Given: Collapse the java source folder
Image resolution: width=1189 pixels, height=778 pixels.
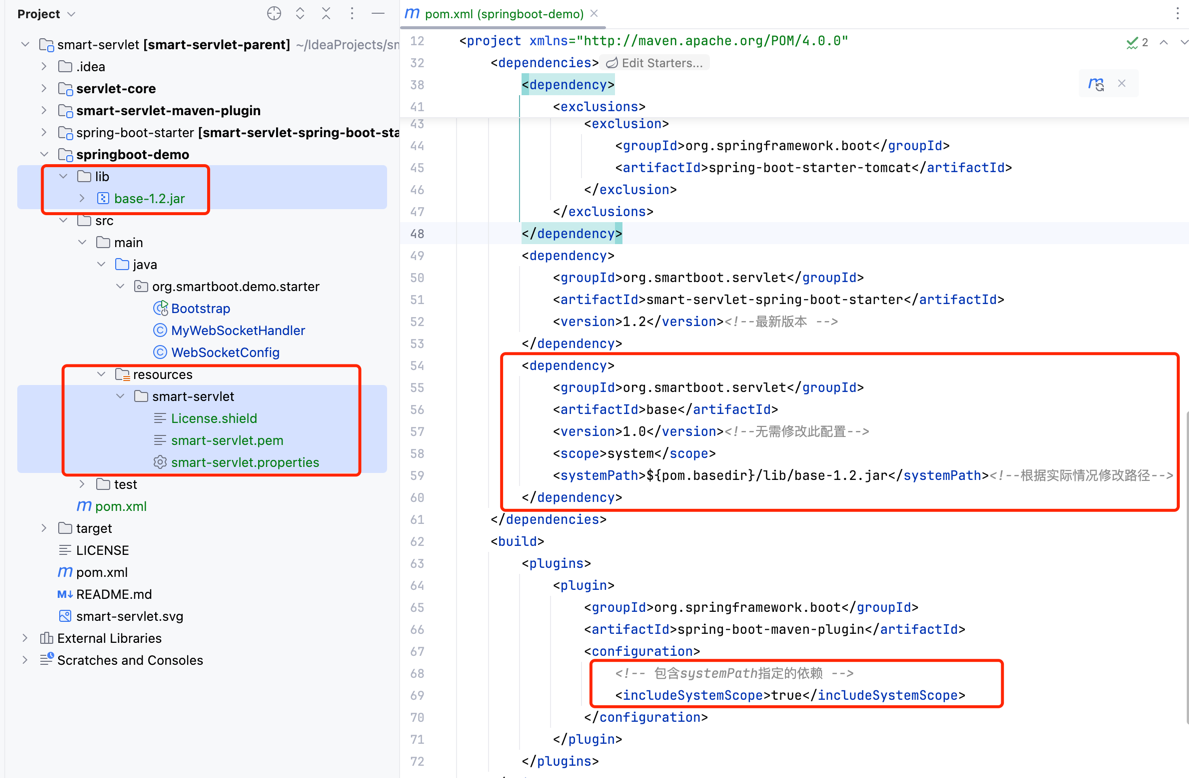Looking at the screenshot, I should pyautogui.click(x=101, y=265).
